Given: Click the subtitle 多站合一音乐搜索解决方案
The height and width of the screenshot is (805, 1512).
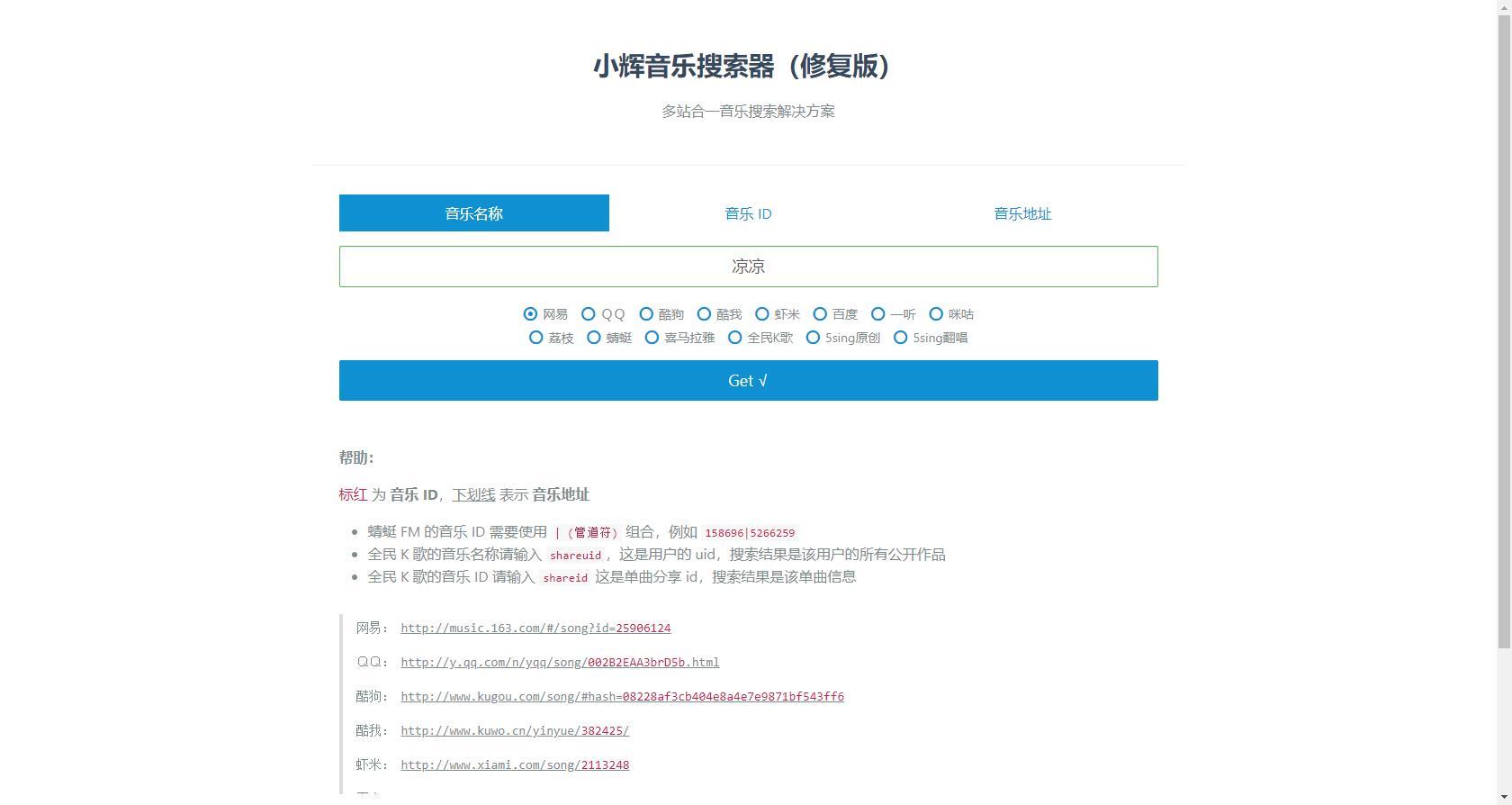Looking at the screenshot, I should [x=748, y=111].
